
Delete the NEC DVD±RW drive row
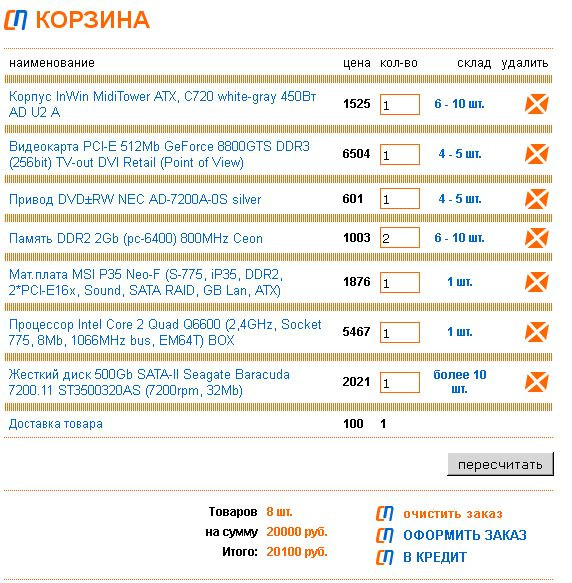pos(536,199)
